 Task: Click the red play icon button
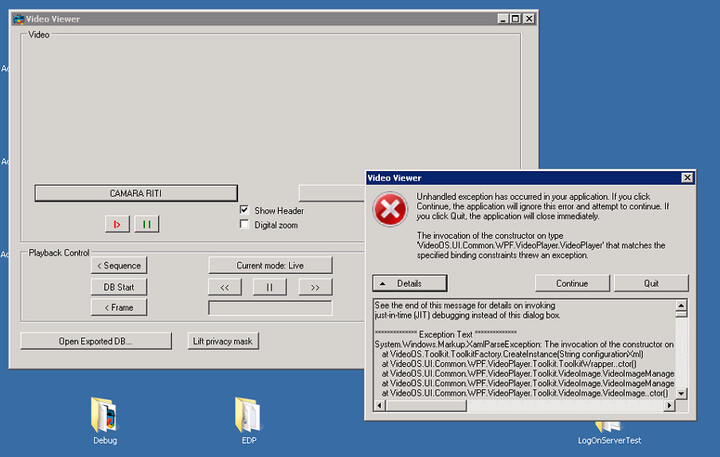tap(117, 224)
